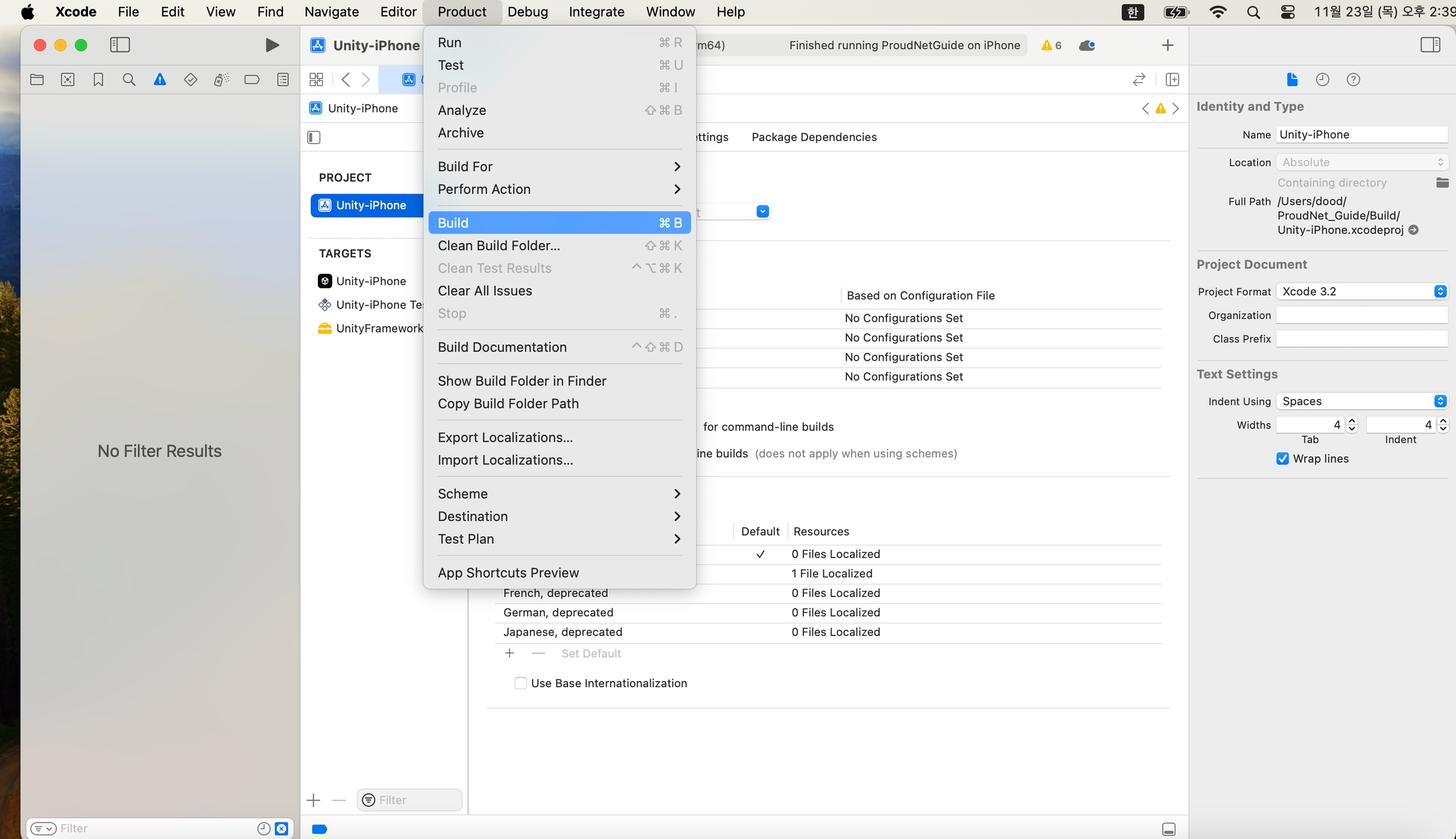Toggle the right inspector panel button
This screenshot has width=1456, height=839.
(x=1430, y=45)
